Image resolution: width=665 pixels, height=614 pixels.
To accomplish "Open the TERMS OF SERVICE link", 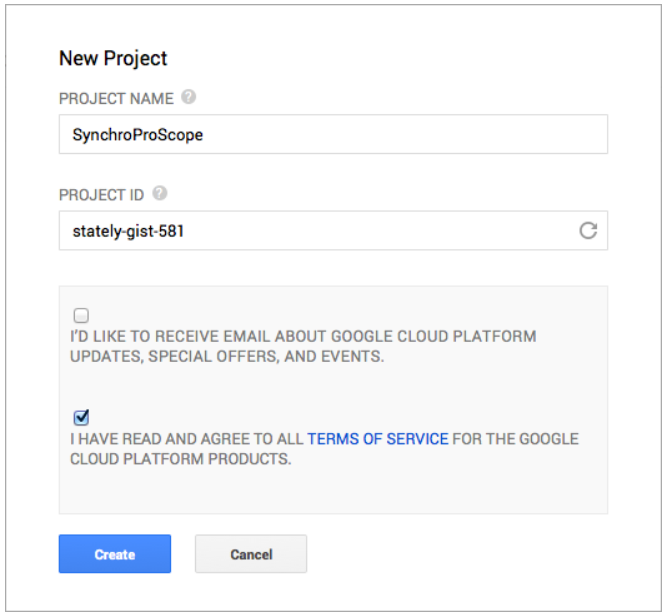I will click(377, 439).
